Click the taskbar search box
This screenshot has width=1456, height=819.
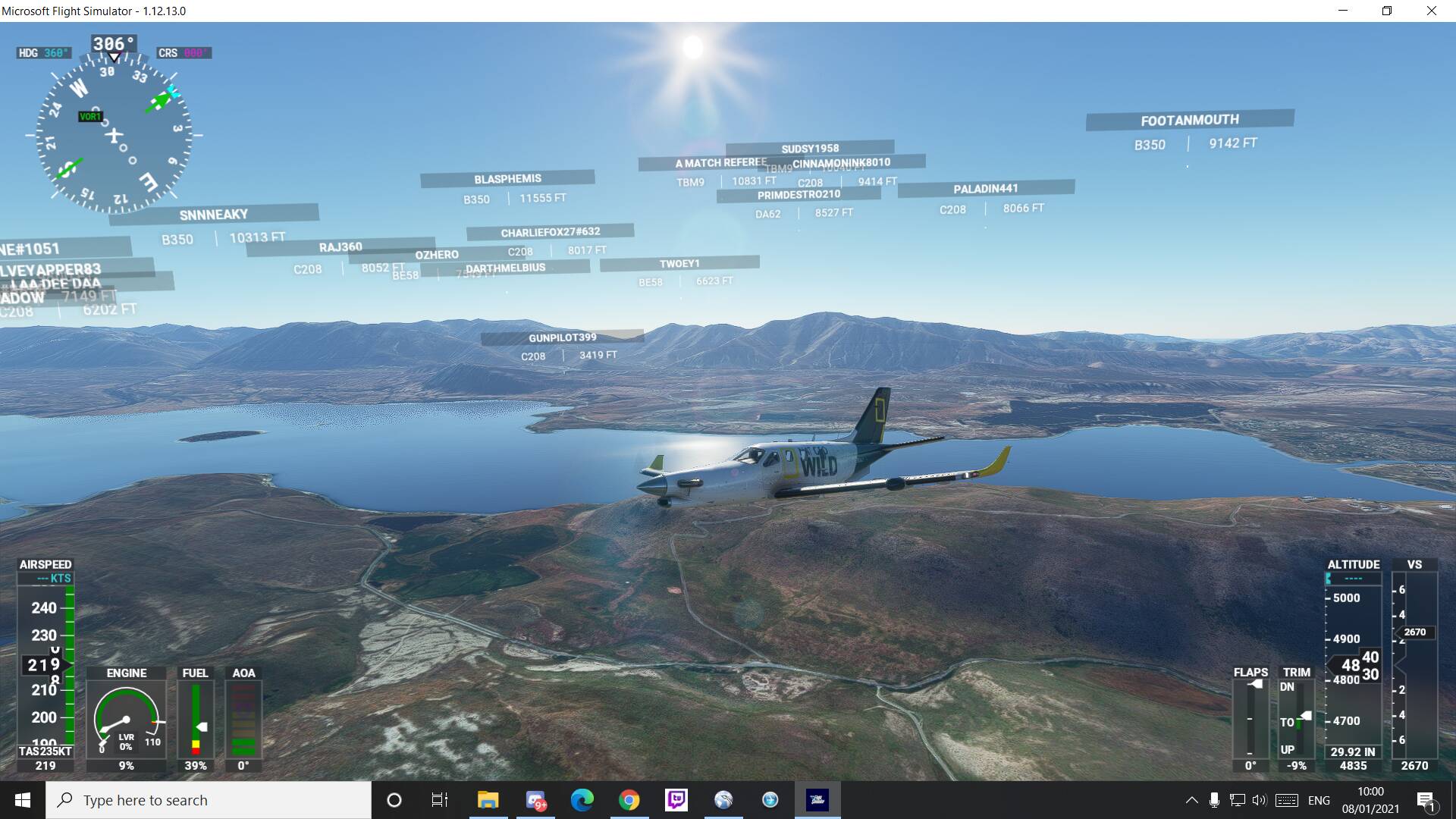[x=209, y=800]
